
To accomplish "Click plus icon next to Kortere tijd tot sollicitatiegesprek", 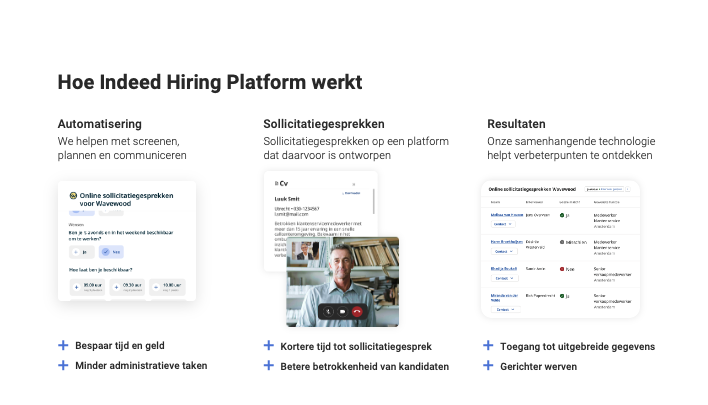I will pyautogui.click(x=269, y=345).
